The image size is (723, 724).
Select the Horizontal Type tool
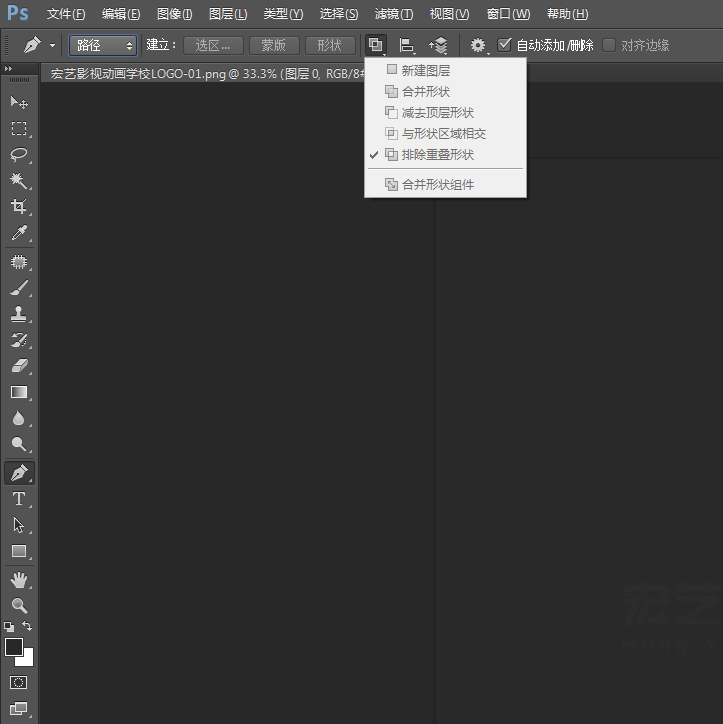19,499
